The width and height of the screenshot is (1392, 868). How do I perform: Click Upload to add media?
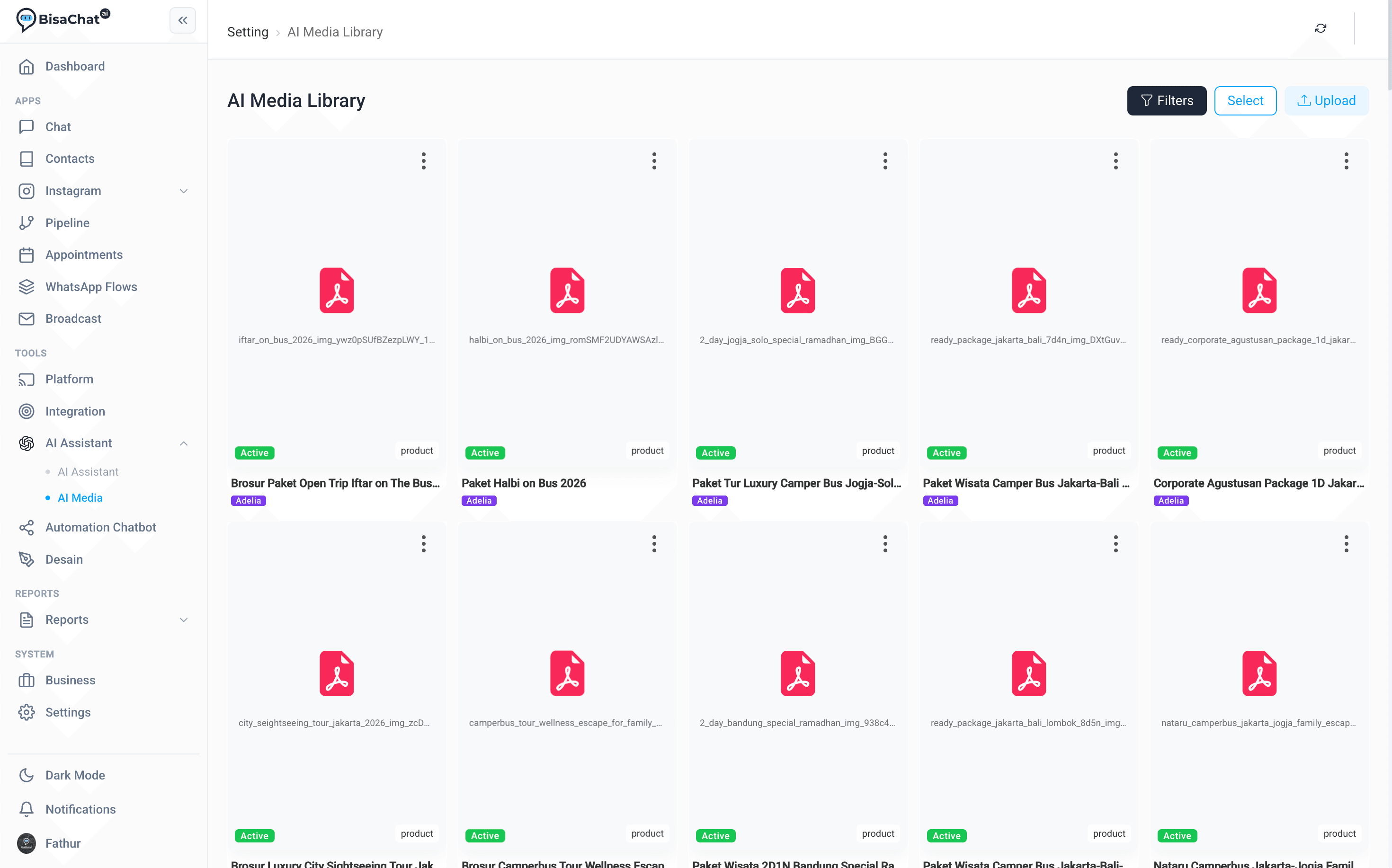[x=1326, y=101]
